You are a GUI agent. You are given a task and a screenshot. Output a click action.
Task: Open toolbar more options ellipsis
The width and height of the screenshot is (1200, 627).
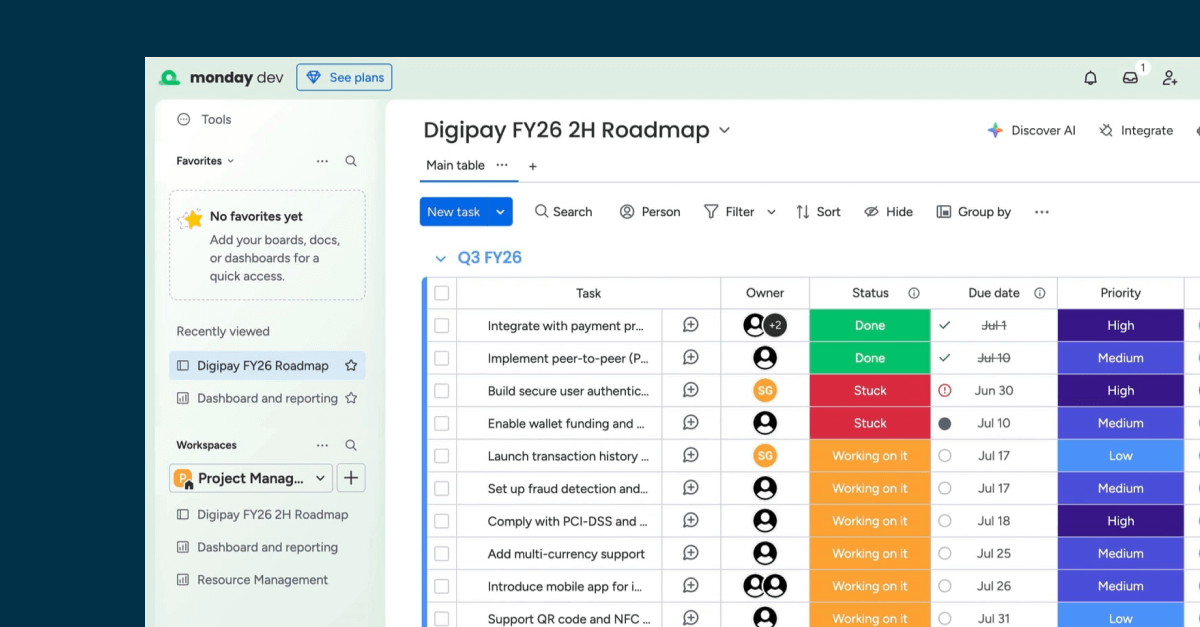1042,211
